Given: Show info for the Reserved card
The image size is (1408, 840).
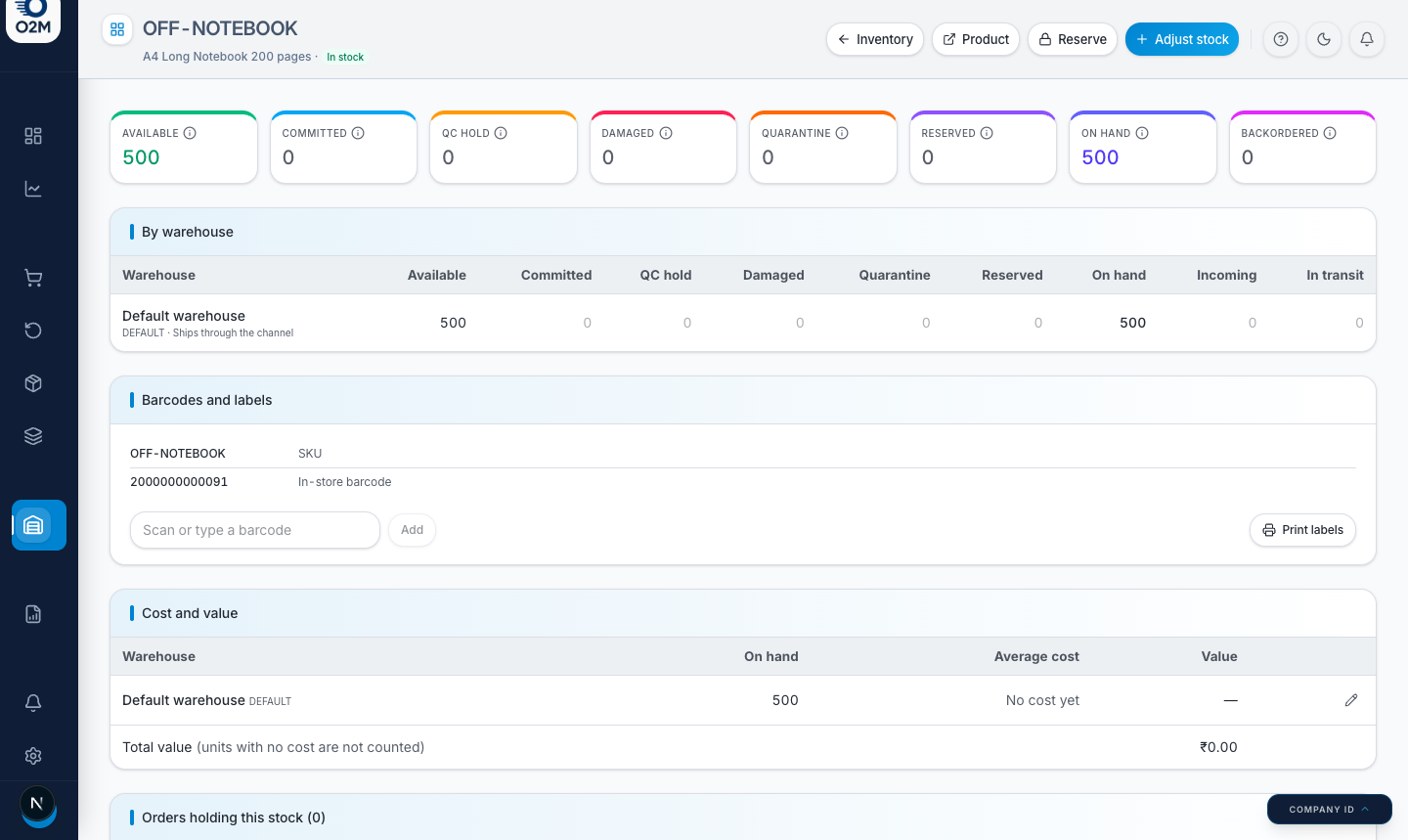Looking at the screenshot, I should click(987, 133).
